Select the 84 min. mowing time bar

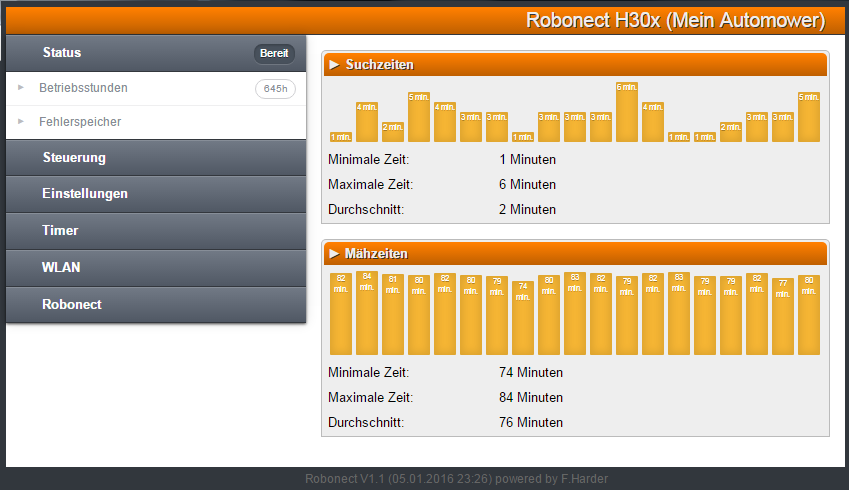pos(367,313)
